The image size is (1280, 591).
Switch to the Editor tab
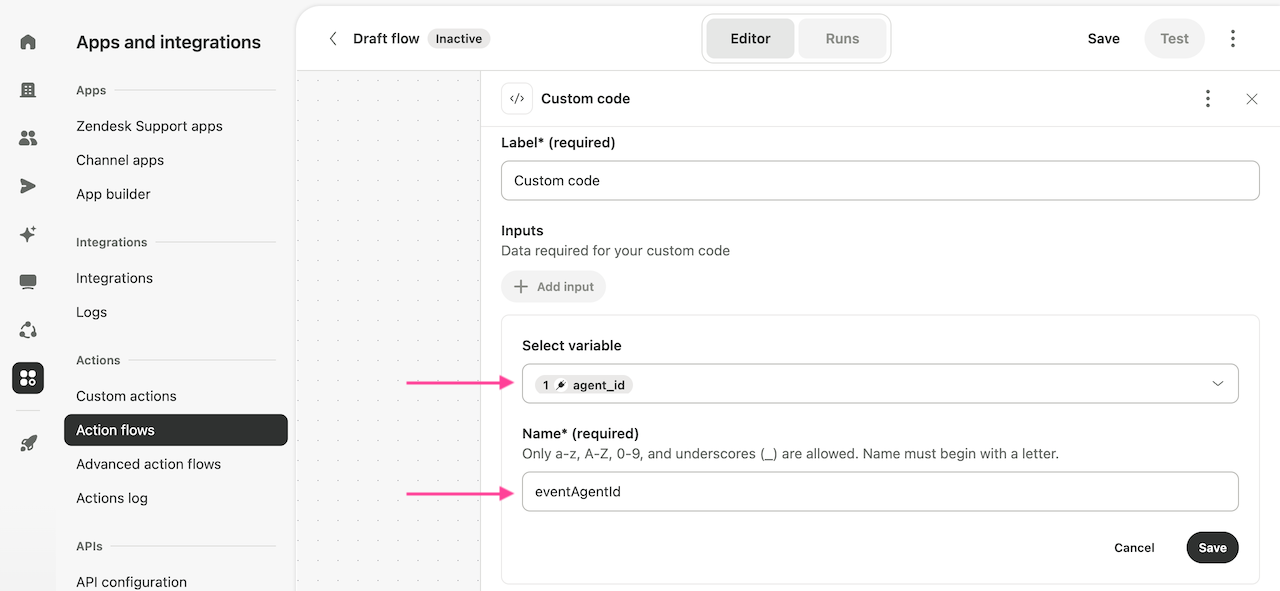(x=750, y=39)
